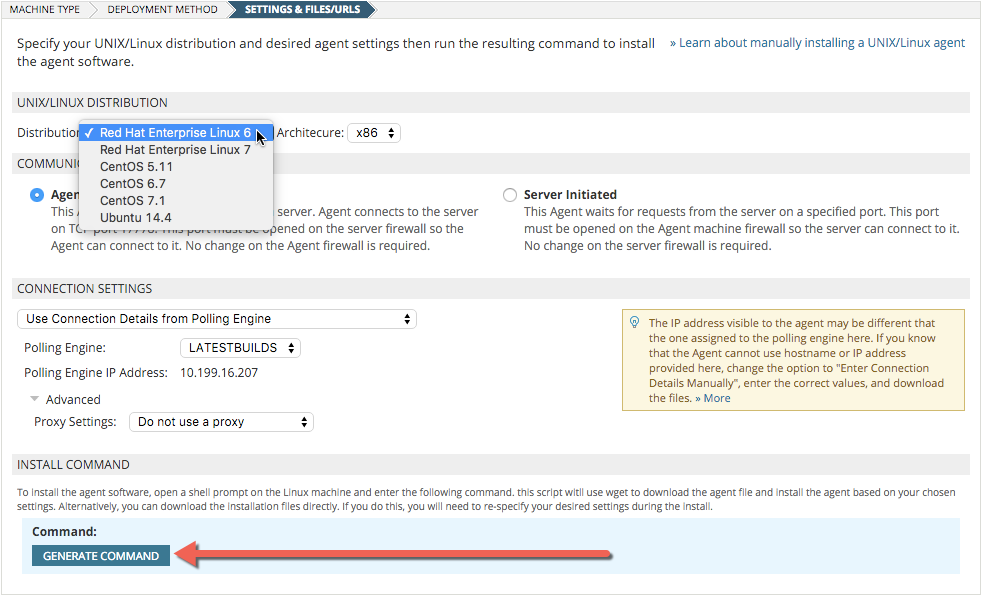Image resolution: width=981 pixels, height=597 pixels.
Task: Open Learn about manually installing UNIX/Linux agent link
Action: pos(818,43)
